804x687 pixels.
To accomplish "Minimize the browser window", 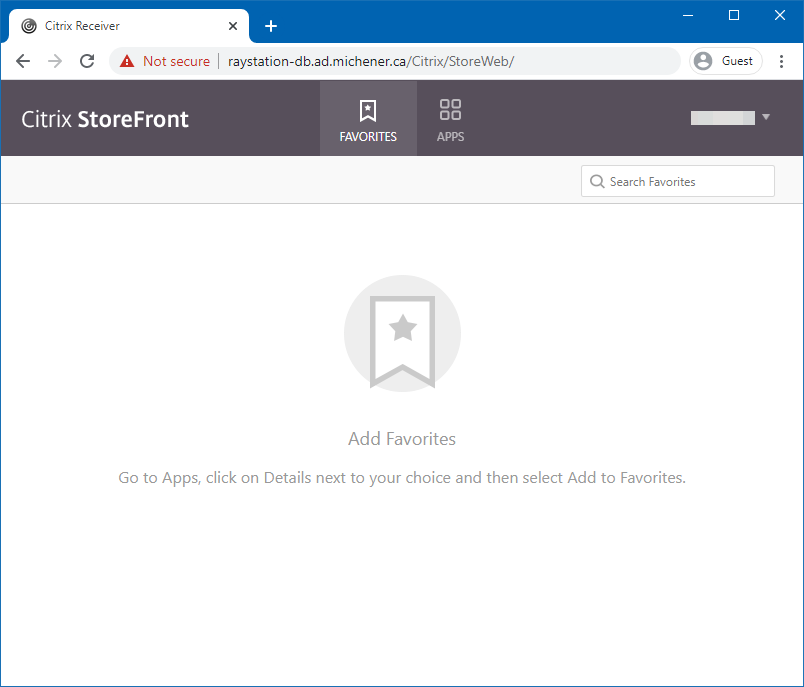I will [688, 15].
